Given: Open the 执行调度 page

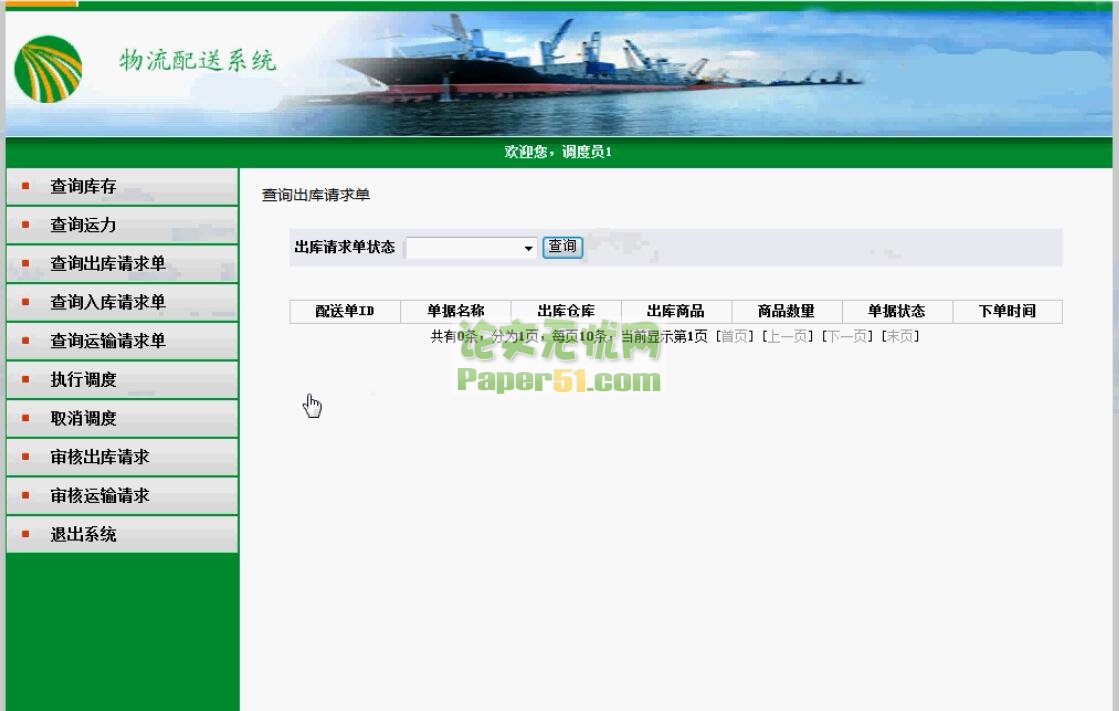Looking at the screenshot, I should 84,380.
